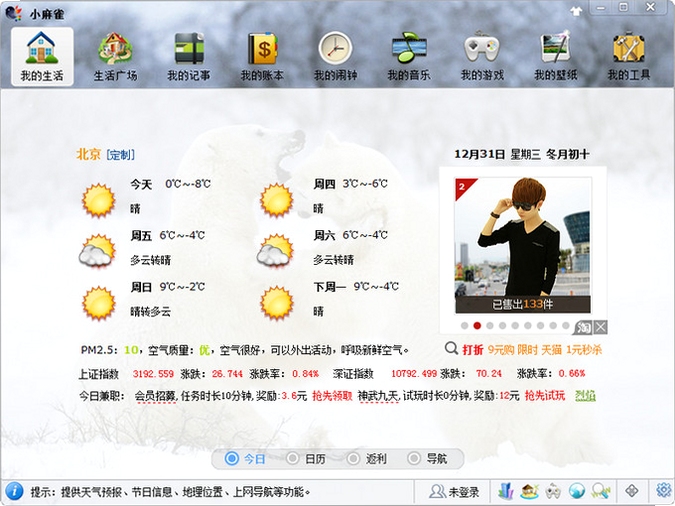Viewport: 675px width, 506px height.
Task: Open 我的壁纸 wallpaper section
Action: 555,56
